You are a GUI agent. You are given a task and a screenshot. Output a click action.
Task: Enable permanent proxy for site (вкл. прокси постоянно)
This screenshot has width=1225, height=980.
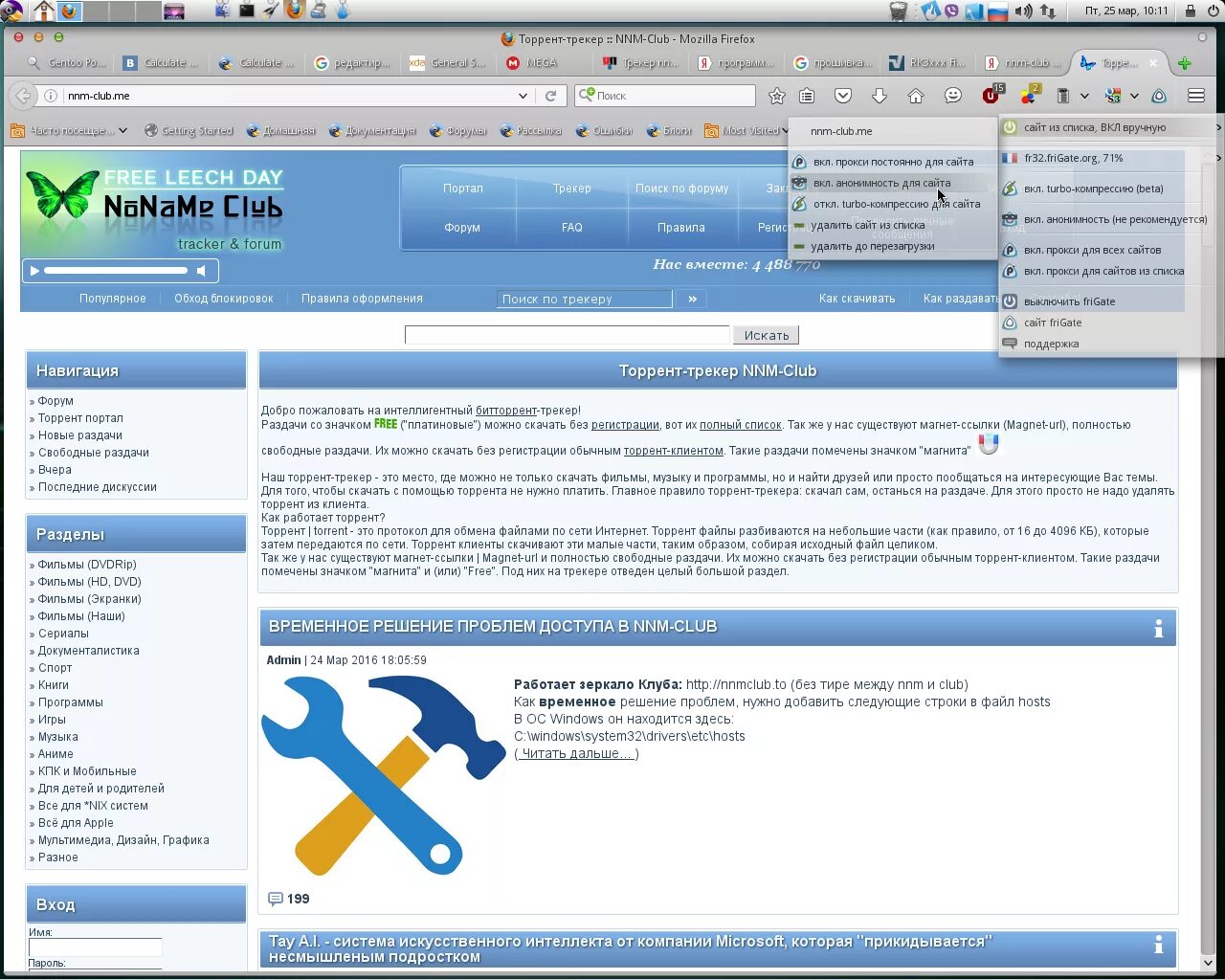tap(892, 162)
